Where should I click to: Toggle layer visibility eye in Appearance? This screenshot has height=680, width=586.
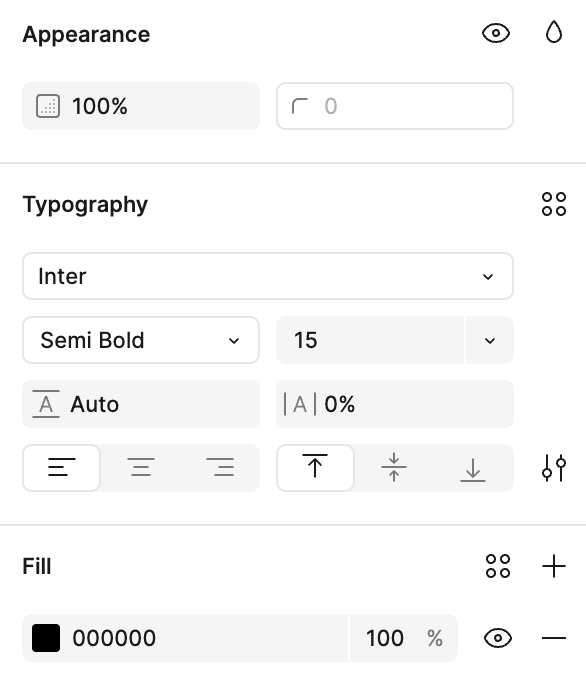(x=496, y=33)
